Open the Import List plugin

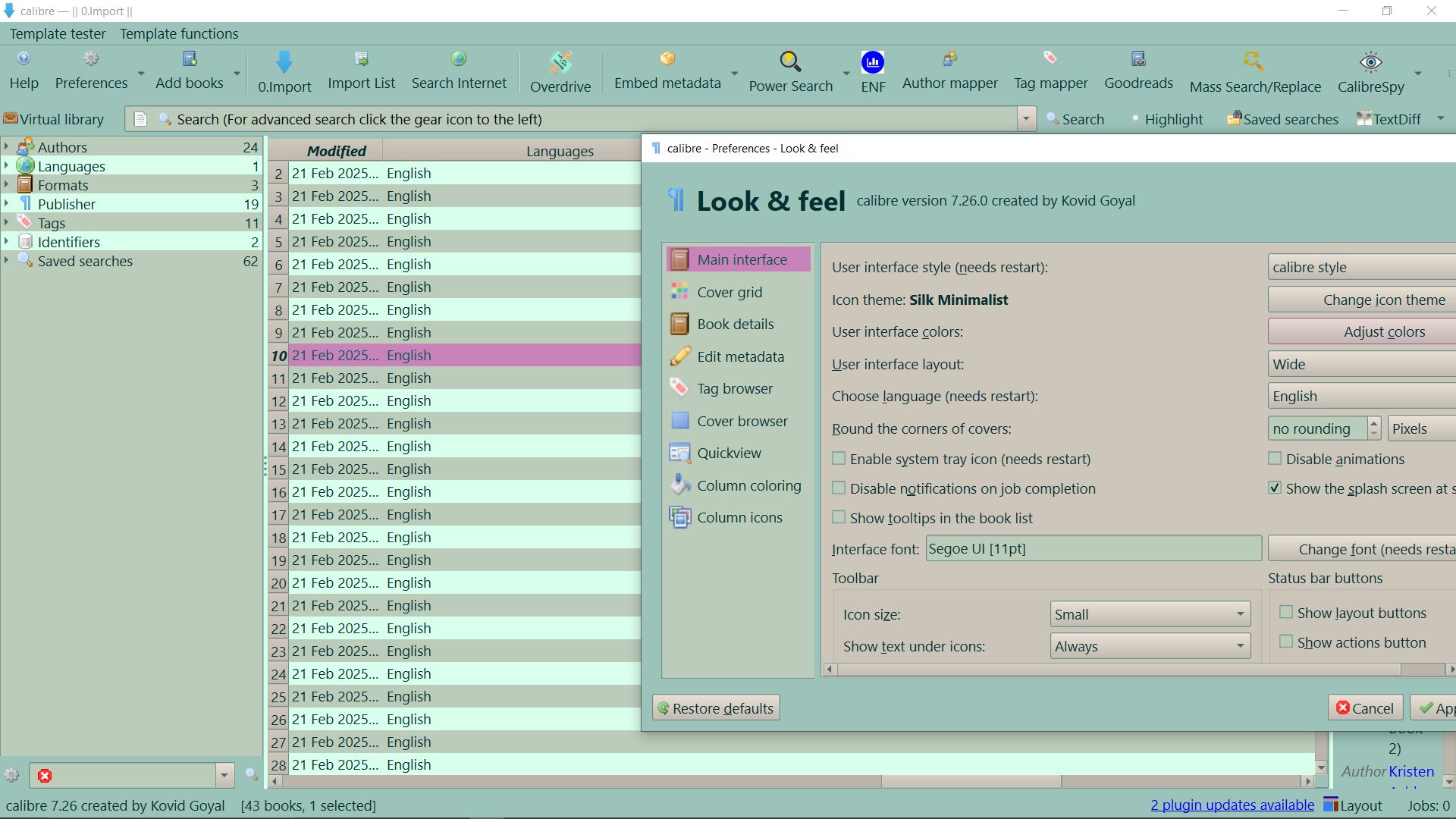361,71
